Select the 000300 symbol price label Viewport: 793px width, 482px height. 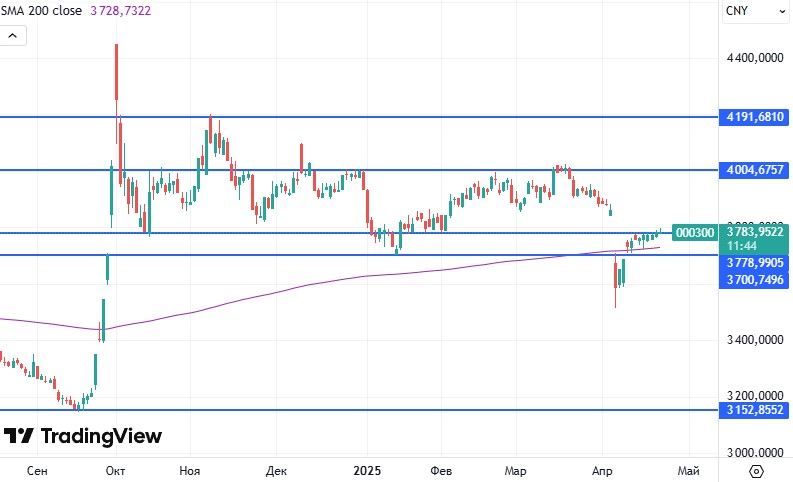tap(695, 232)
